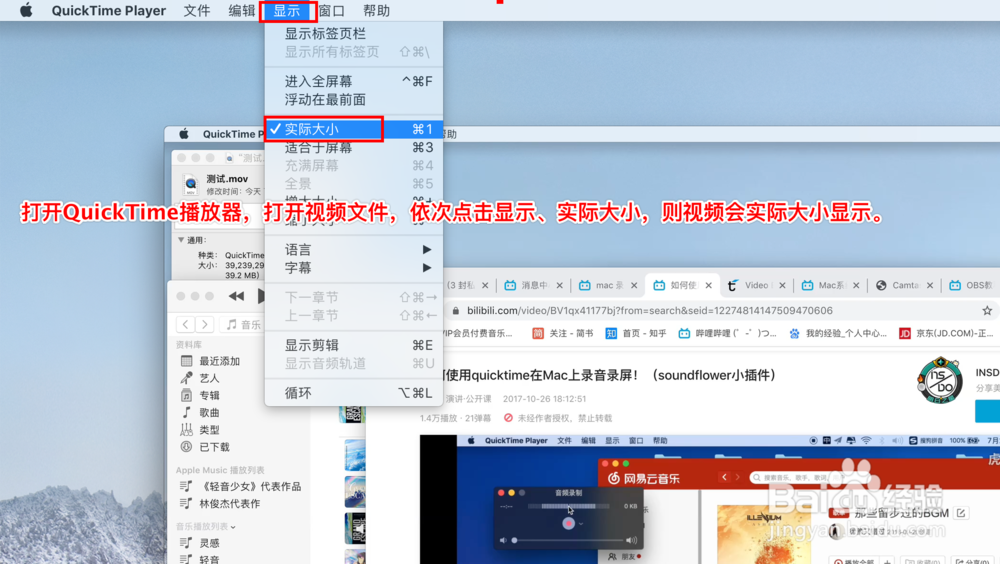The height and width of the screenshot is (564, 1000).
Task: Choose 进入全屏幕 from the display menu
Action: point(354,81)
